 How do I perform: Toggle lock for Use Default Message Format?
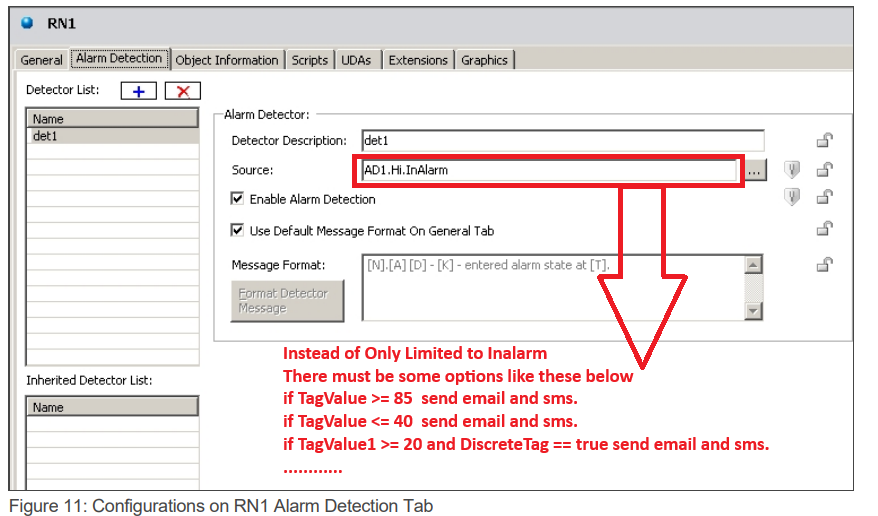[x=825, y=229]
